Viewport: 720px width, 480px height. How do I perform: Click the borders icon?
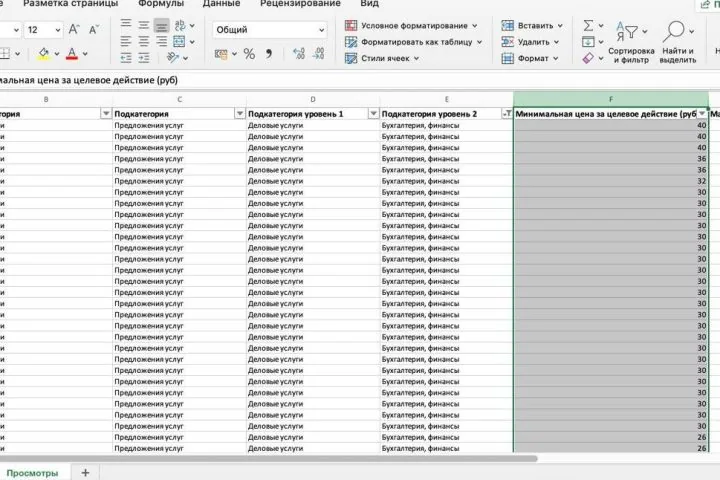[x=5, y=54]
